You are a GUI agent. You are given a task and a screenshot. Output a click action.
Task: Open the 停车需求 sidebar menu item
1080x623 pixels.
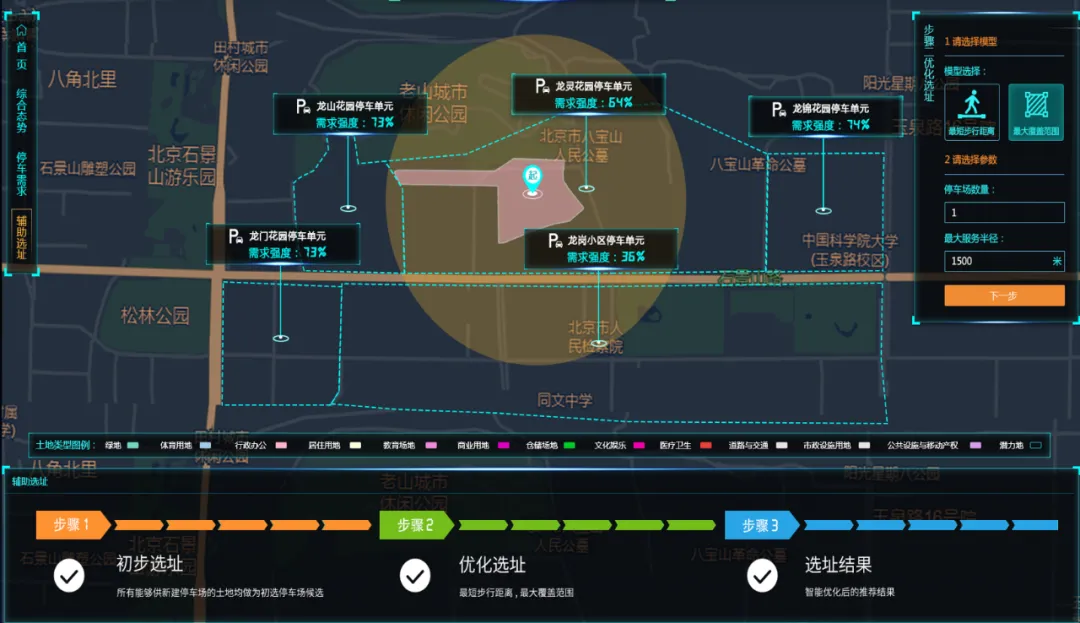21,173
